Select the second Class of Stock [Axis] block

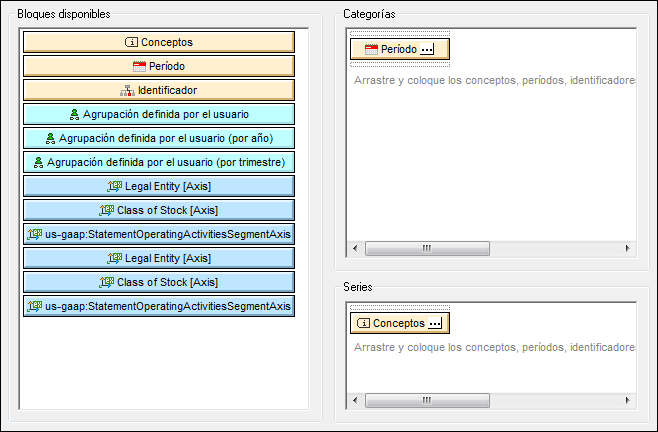(159, 282)
